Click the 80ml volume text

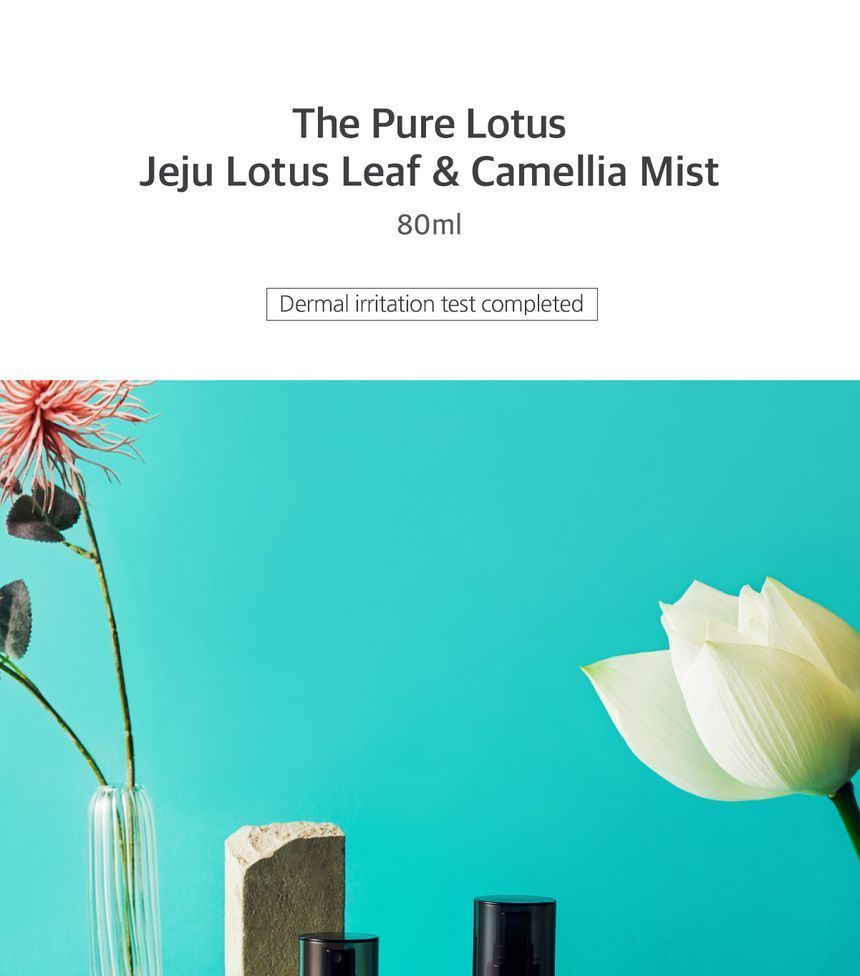point(429,225)
